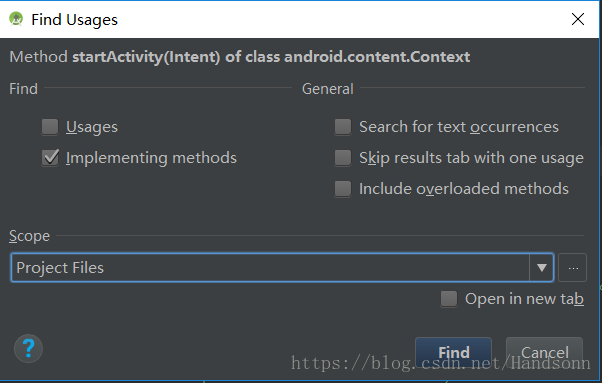Click the Android Studio logo in title bar
Viewport: 602px width, 383px height.
pos(16,19)
